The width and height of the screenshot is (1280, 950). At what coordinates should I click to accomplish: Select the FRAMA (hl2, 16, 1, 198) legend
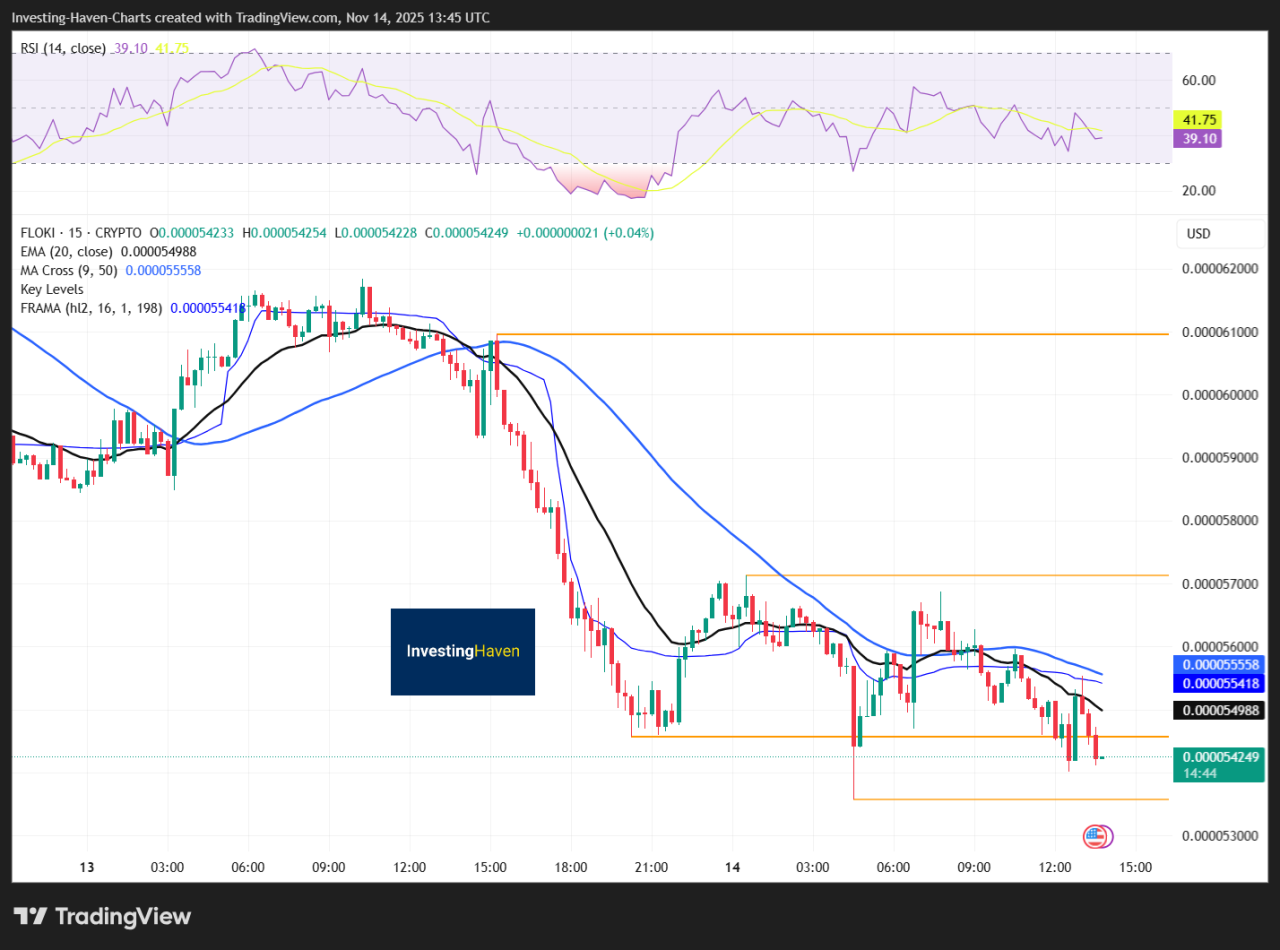click(x=92, y=308)
